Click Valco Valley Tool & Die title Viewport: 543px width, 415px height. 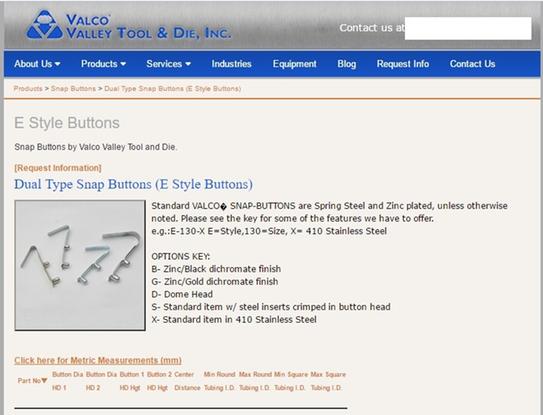[x=148, y=26]
